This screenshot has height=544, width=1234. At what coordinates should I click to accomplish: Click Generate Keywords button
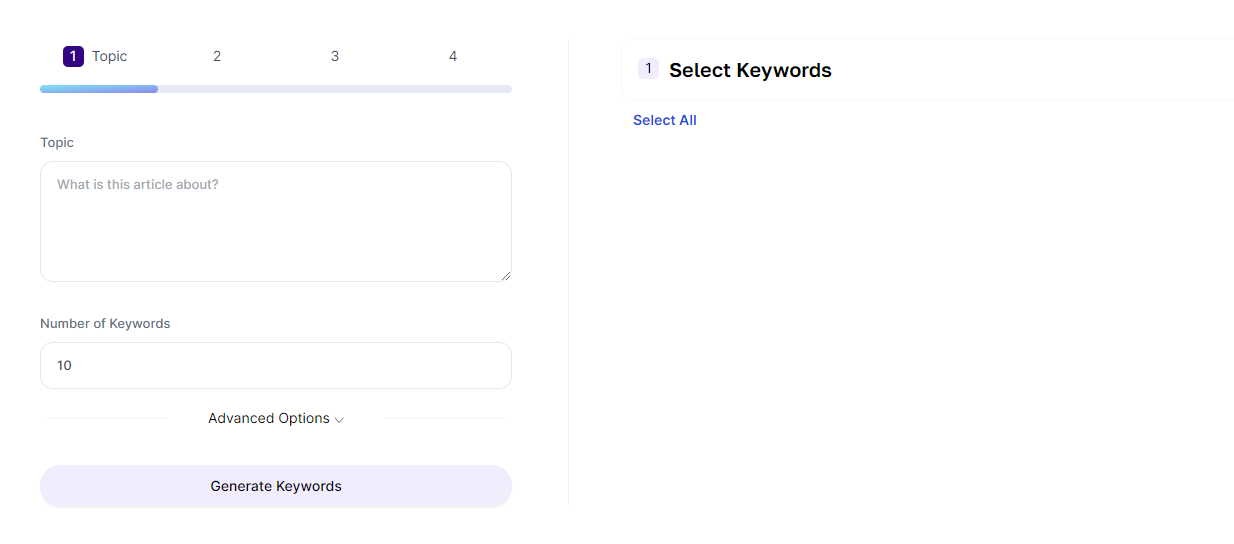pyautogui.click(x=276, y=486)
